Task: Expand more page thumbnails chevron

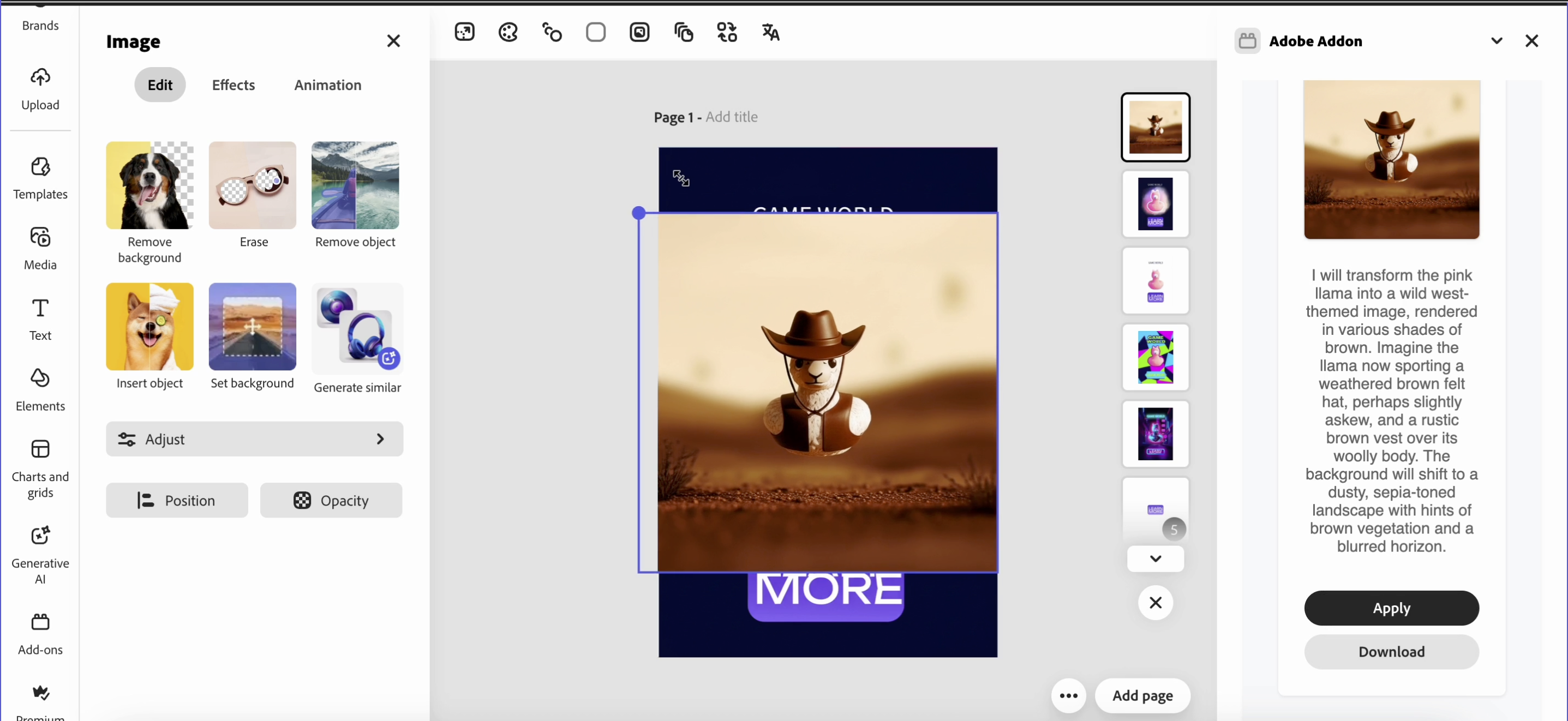Action: (x=1154, y=558)
